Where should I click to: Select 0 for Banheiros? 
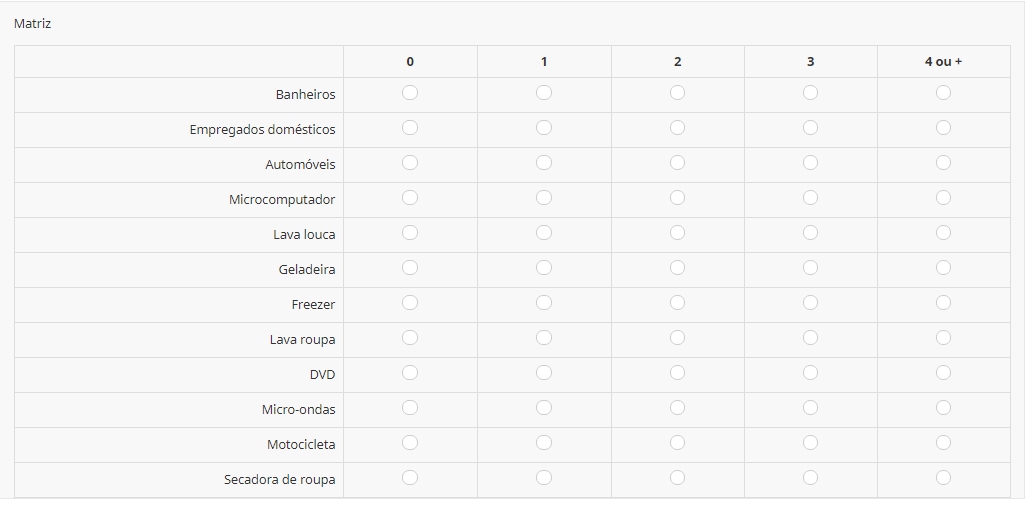(x=410, y=92)
